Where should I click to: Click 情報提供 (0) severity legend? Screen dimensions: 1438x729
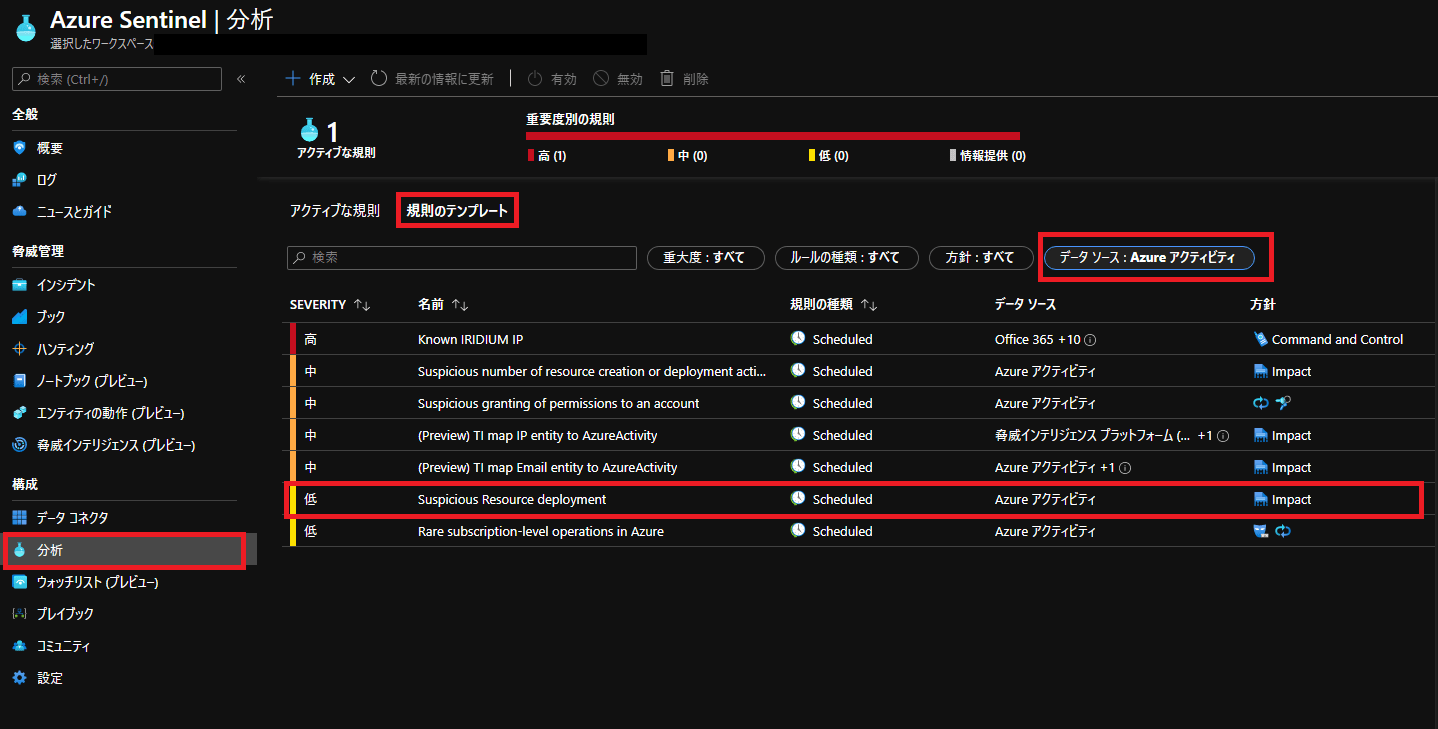[987, 156]
